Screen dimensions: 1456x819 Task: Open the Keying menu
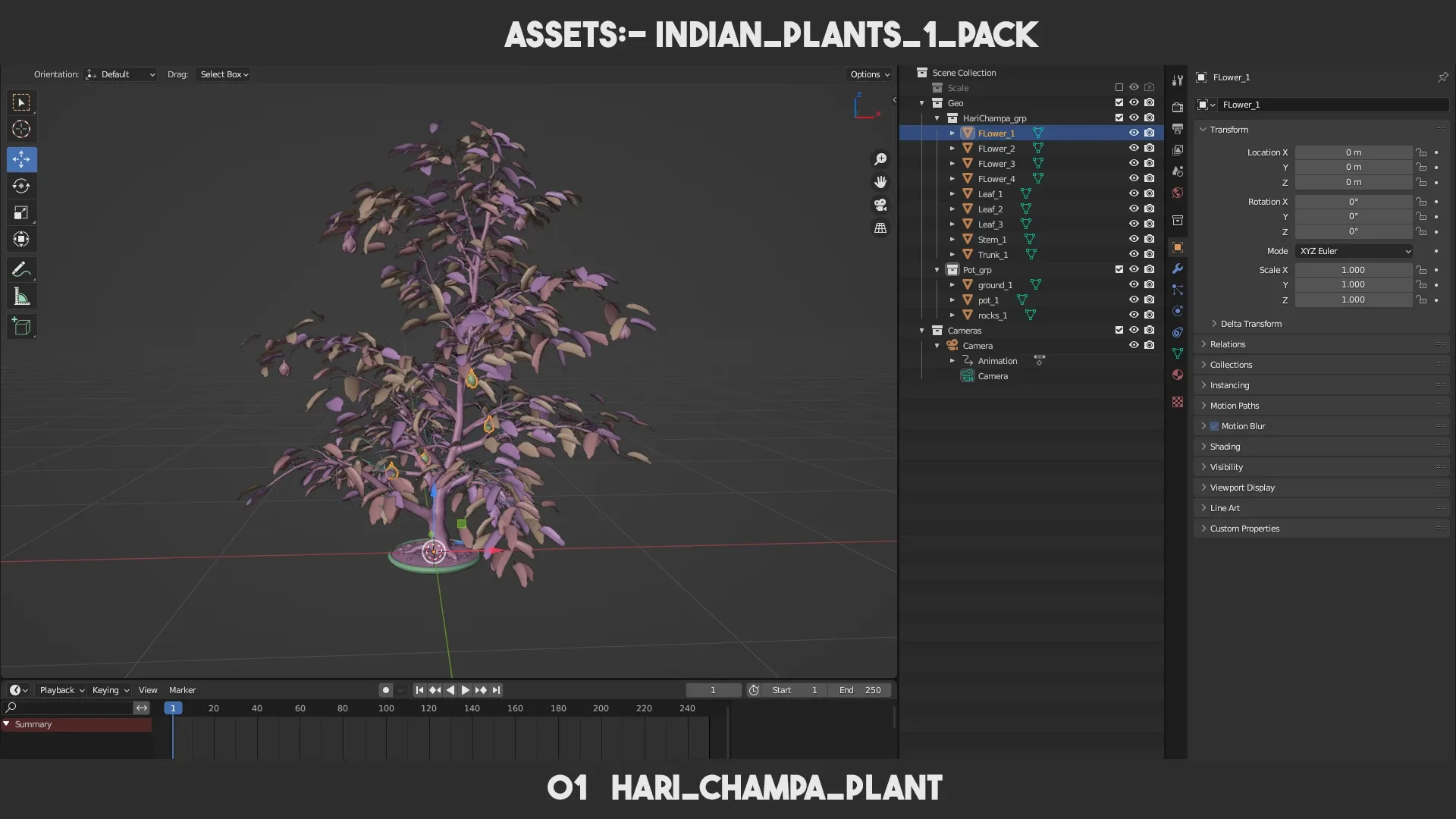[110, 690]
